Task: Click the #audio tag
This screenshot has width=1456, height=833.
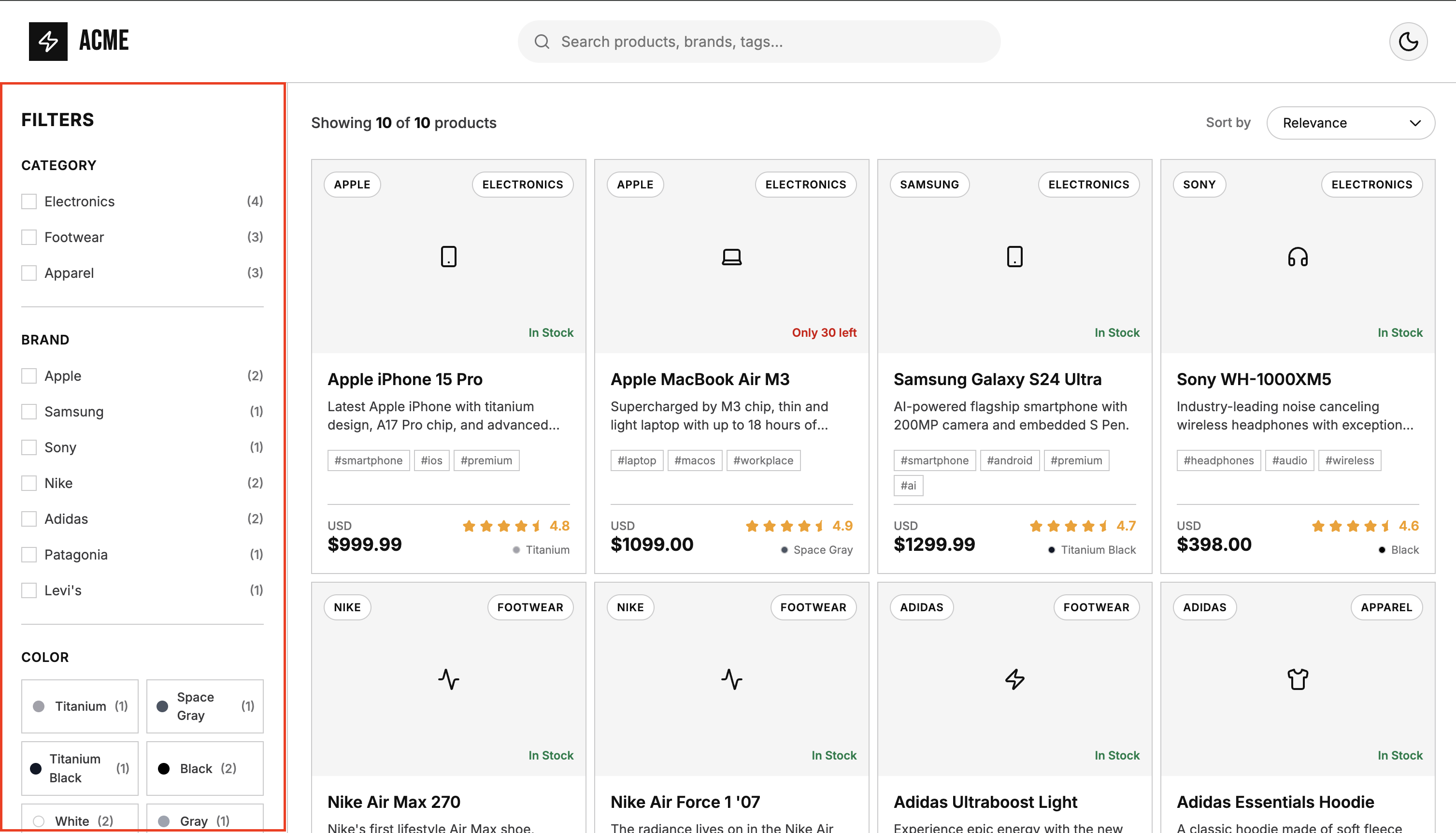Action: pyautogui.click(x=1289, y=460)
